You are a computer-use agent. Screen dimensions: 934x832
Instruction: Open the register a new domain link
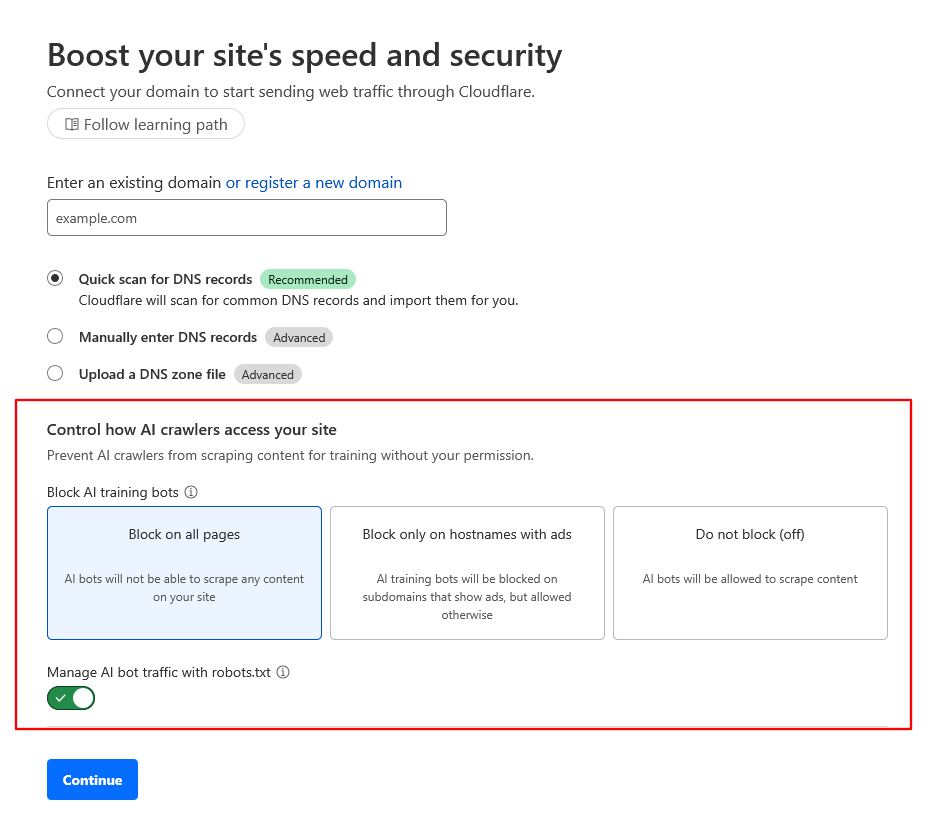[x=313, y=182]
